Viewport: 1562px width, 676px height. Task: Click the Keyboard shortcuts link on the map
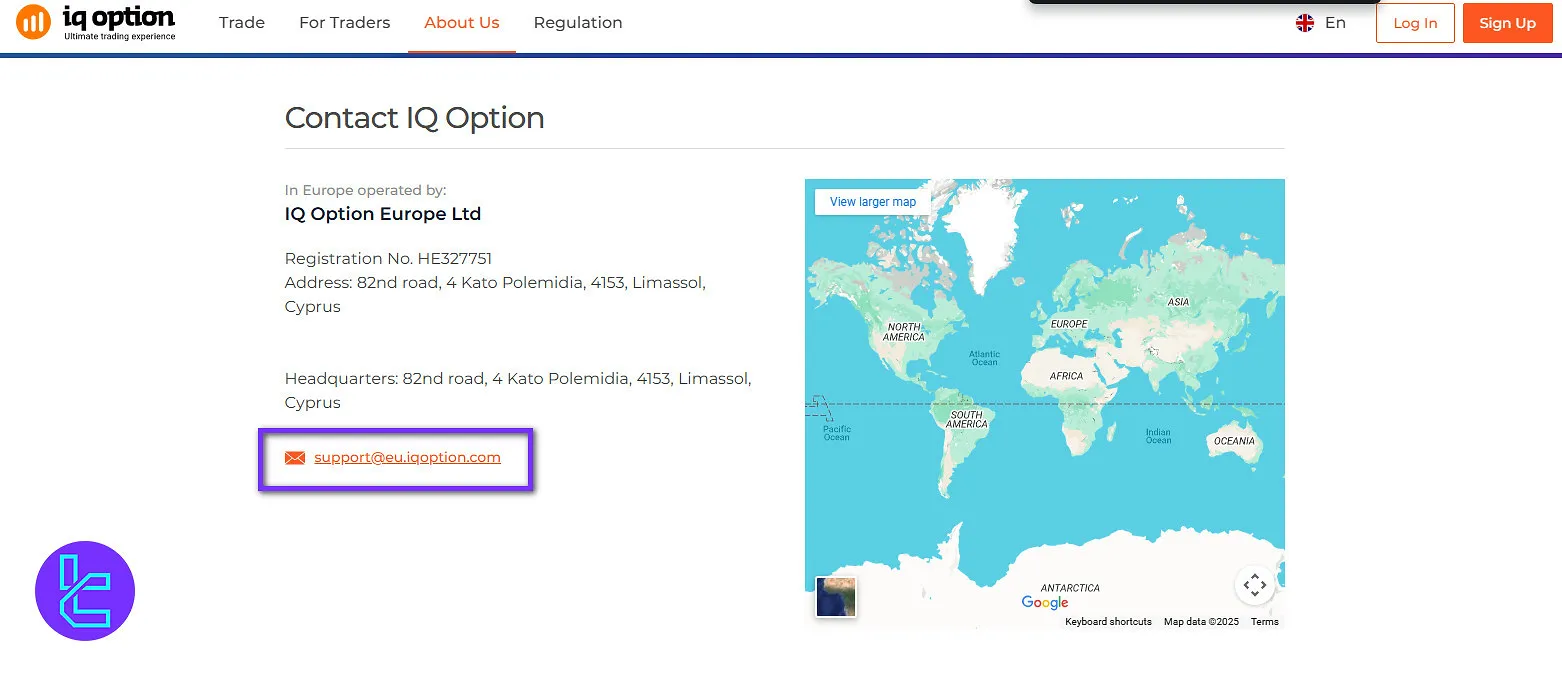pyautogui.click(x=1107, y=621)
